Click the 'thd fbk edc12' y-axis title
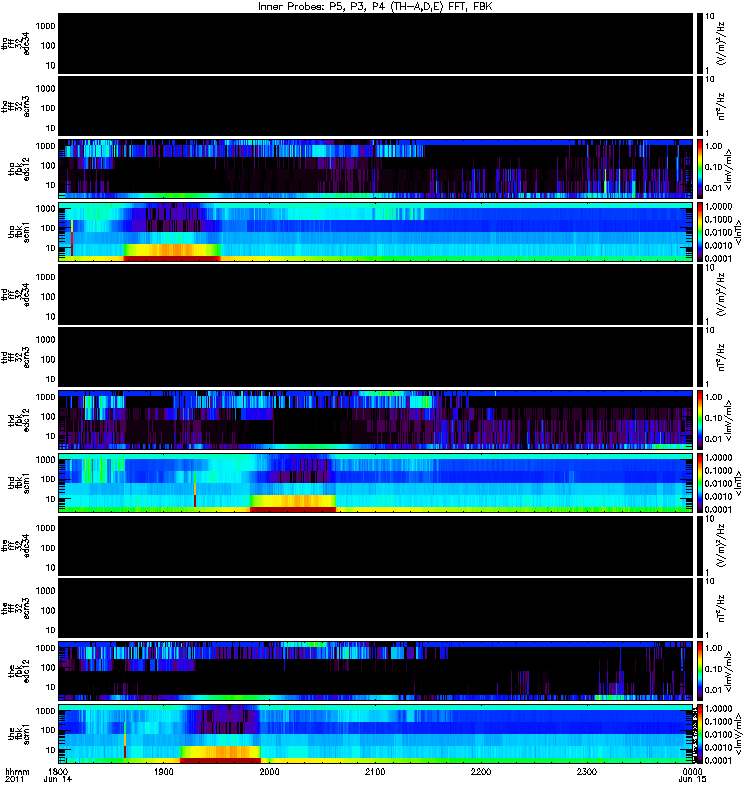Screen dimensions: 750x800 pos(19,420)
